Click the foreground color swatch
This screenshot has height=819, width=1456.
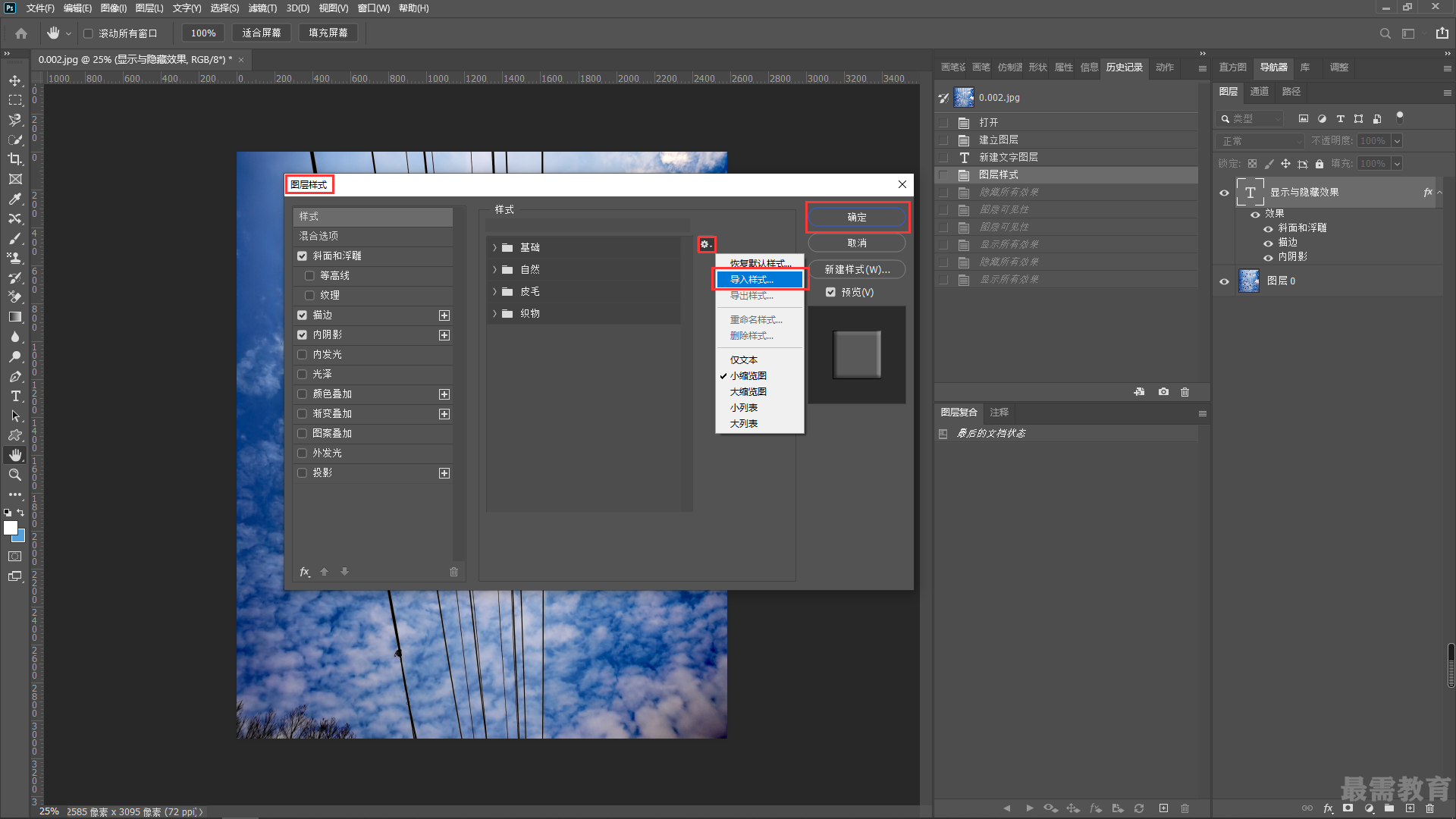[10, 528]
